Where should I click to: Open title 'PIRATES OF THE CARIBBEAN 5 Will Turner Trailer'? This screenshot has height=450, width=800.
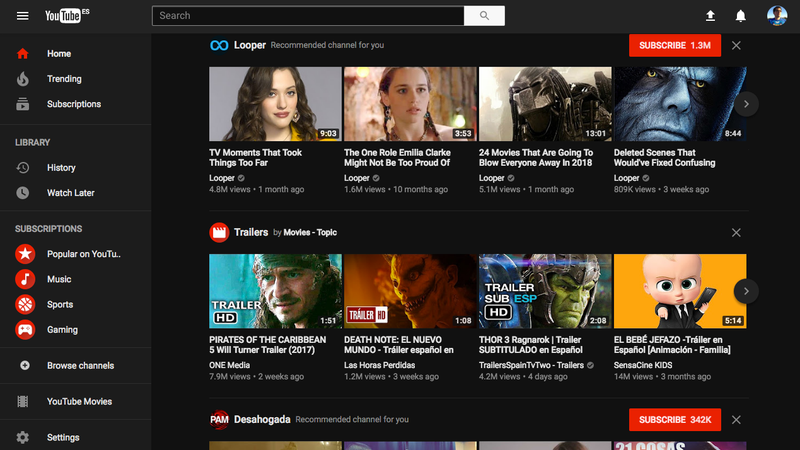pos(267,345)
